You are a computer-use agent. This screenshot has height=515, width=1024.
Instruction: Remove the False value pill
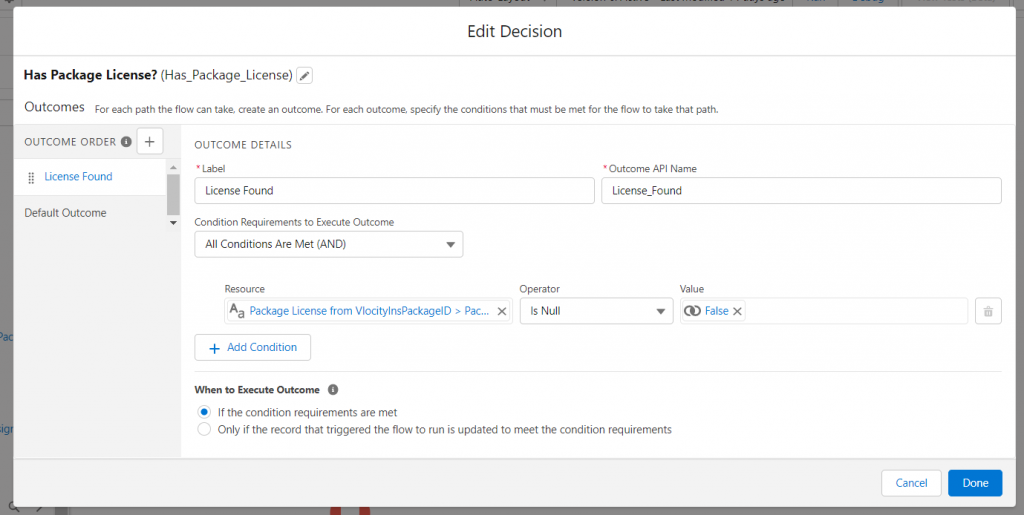point(737,311)
